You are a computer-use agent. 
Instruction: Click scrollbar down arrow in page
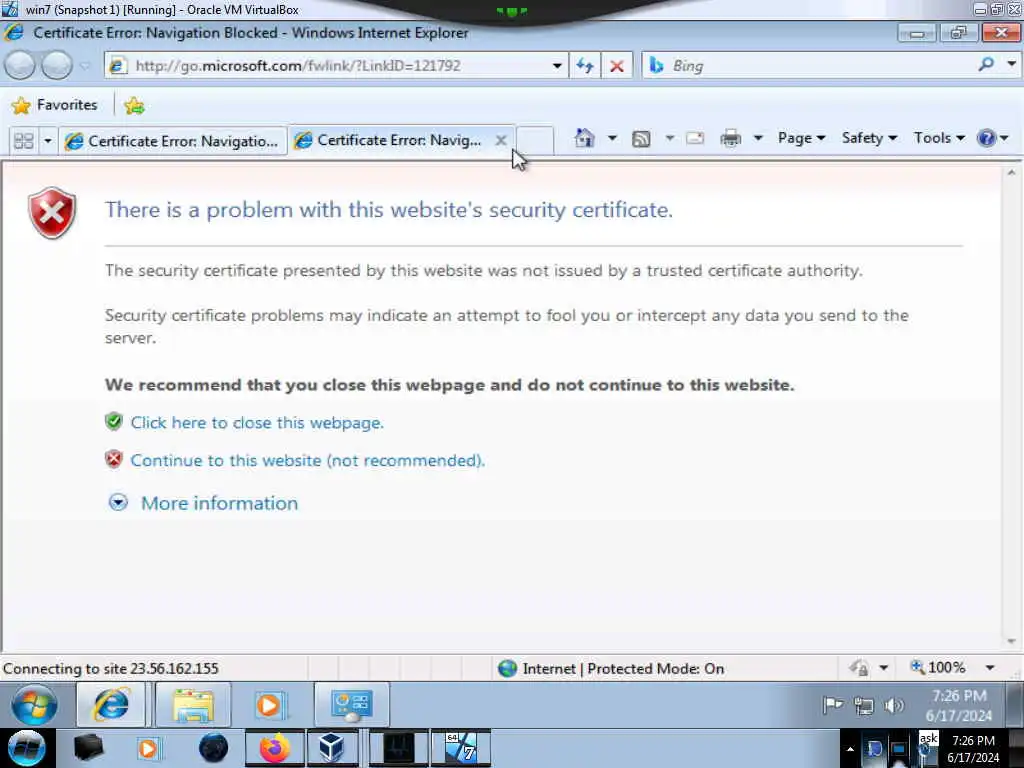coord(1012,641)
